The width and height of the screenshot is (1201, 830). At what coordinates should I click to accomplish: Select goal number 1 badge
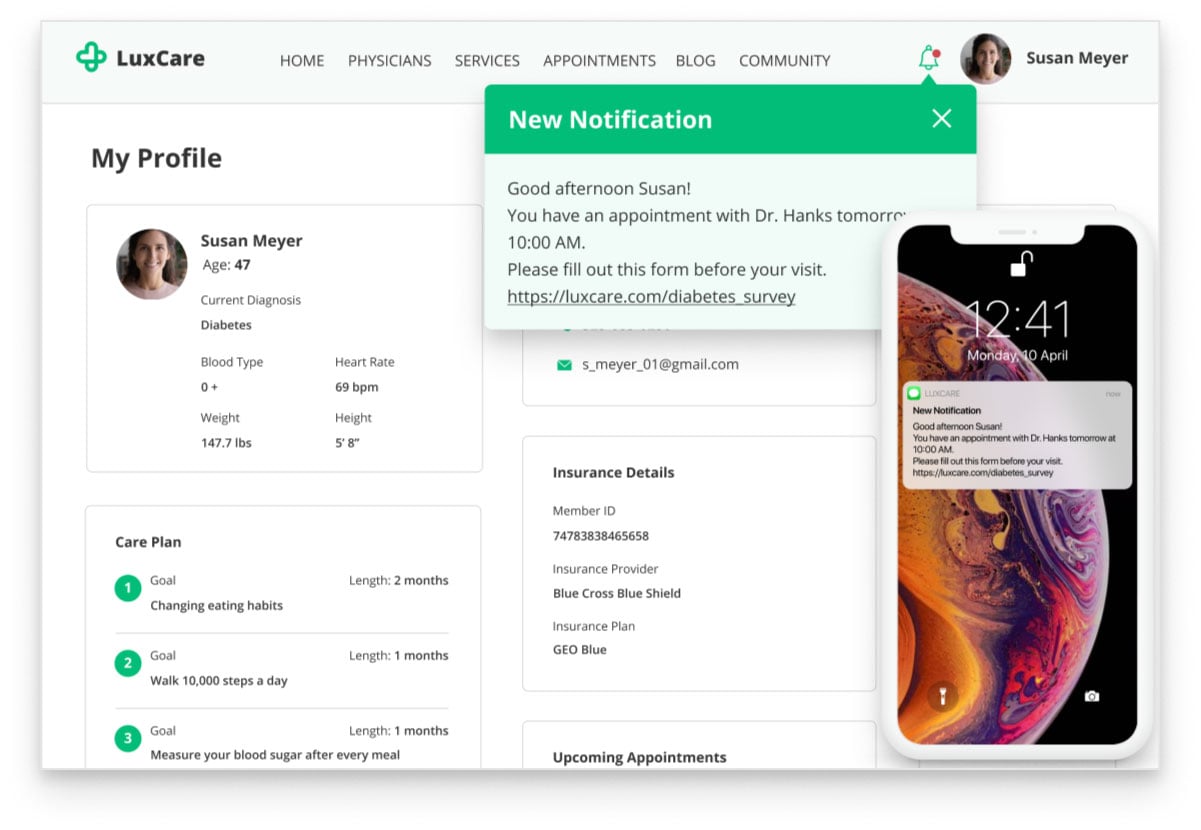[x=127, y=589]
